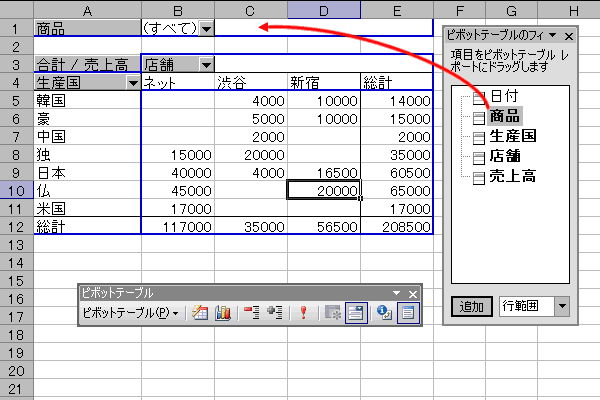Viewport: 600px width, 400px height.
Task: Select row header 1
Action: pyautogui.click(x=16, y=29)
